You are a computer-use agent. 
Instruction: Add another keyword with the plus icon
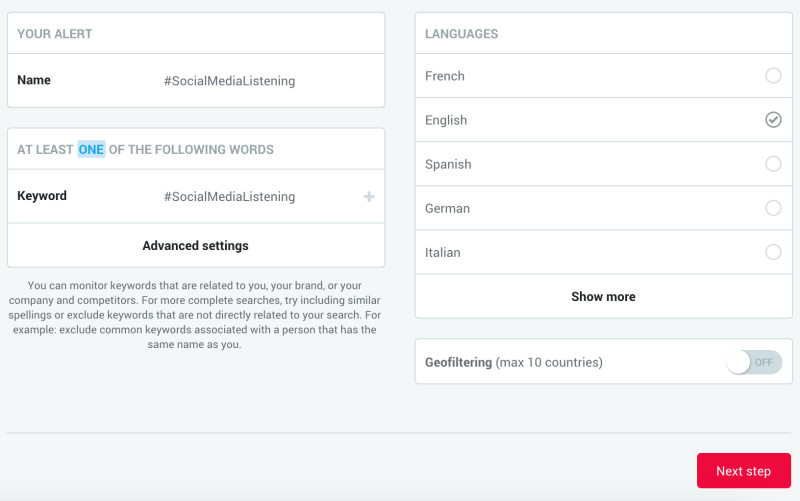(x=369, y=196)
